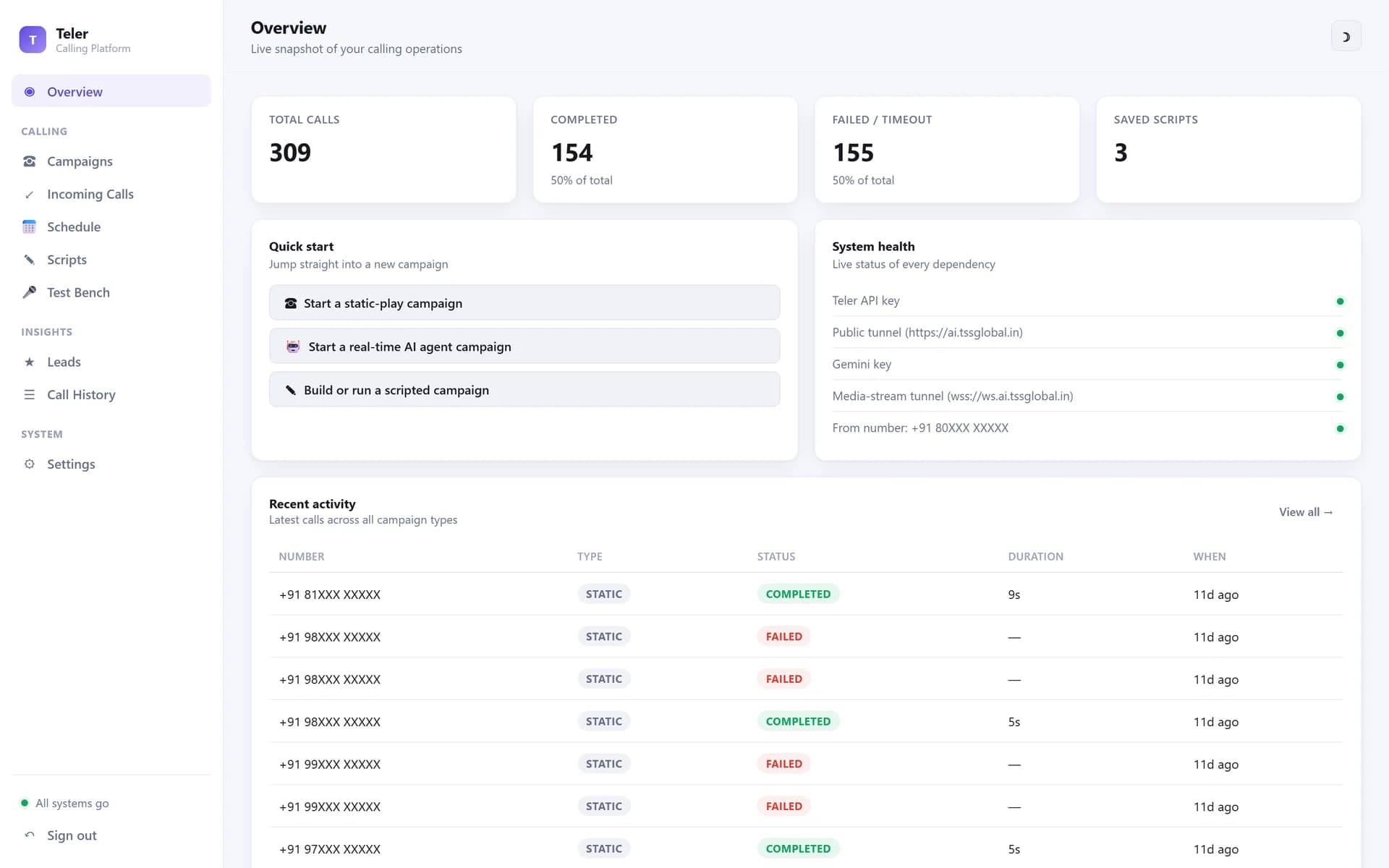Screen dimensions: 1389x868
Task: Click the Sign out arrow icon
Action: (x=30, y=835)
